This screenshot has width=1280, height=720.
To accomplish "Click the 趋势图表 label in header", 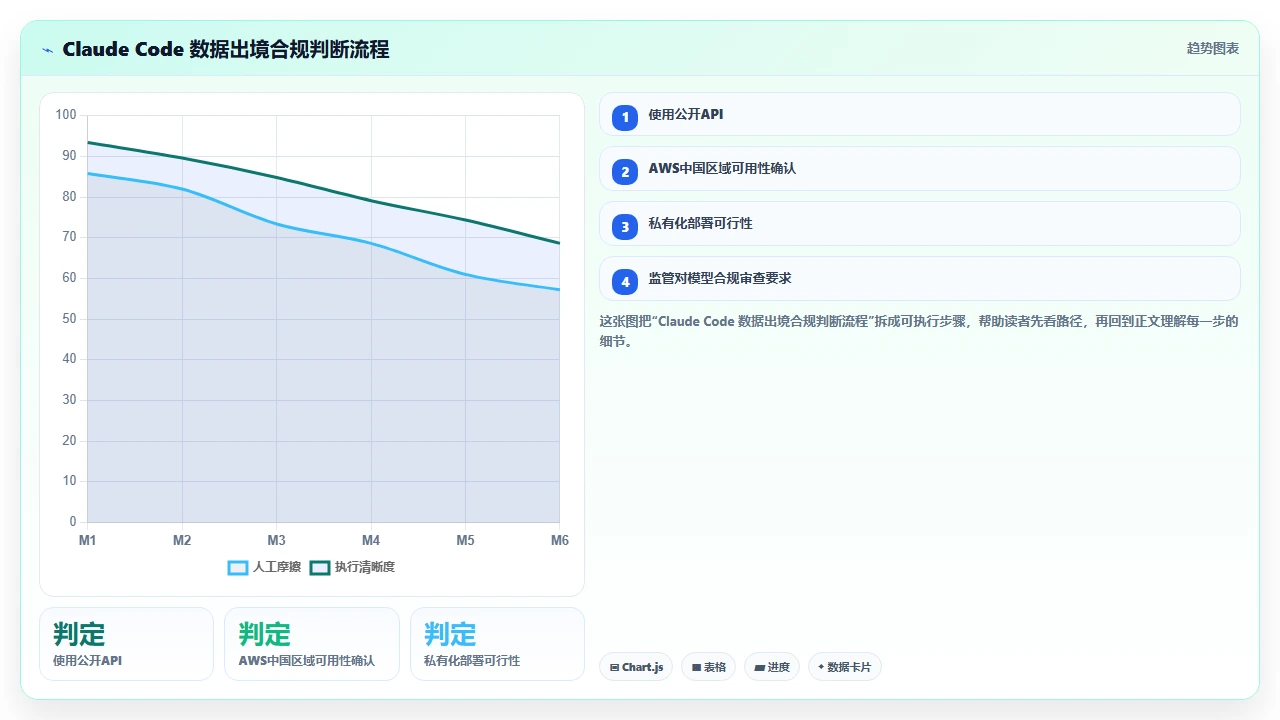I will click(1213, 48).
